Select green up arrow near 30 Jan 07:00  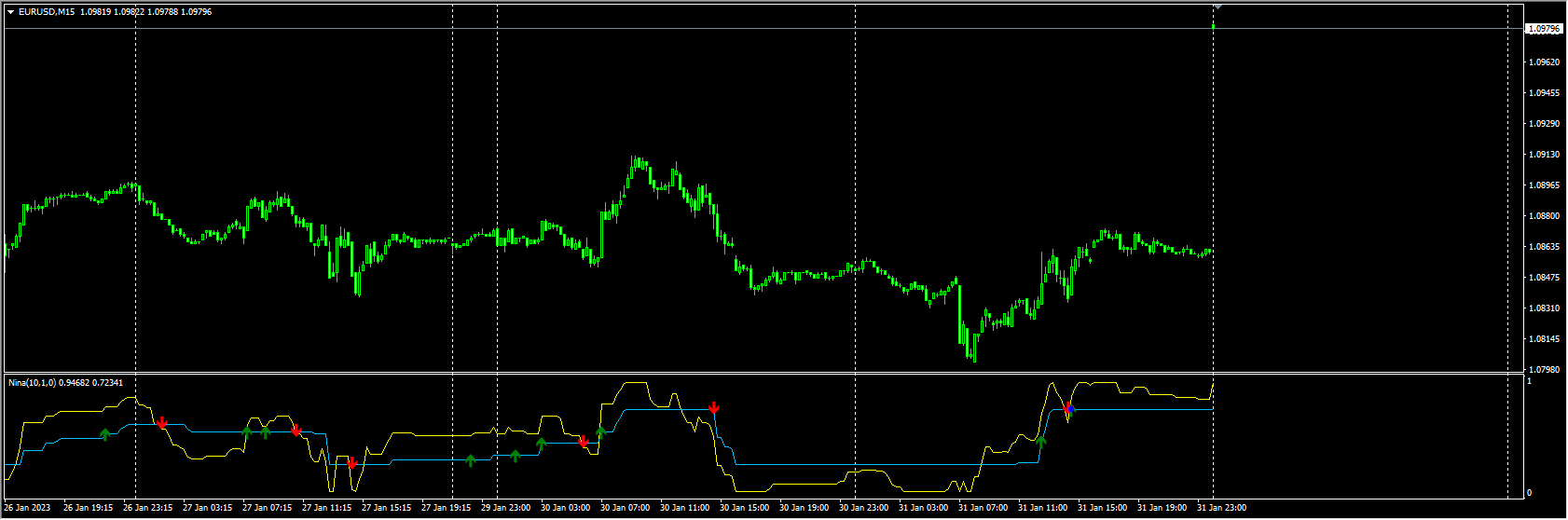click(x=601, y=431)
